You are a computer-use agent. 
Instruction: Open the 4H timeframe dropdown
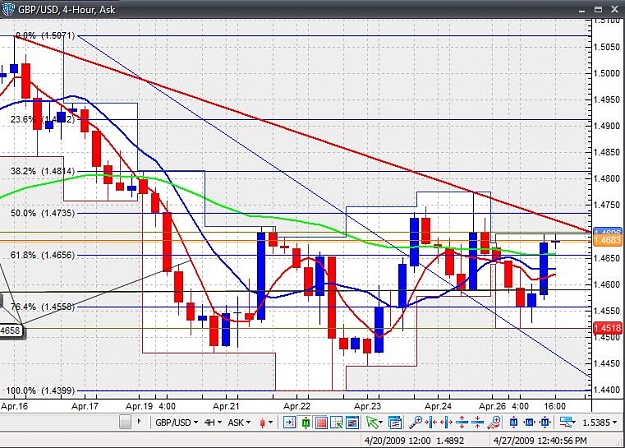click(213, 422)
